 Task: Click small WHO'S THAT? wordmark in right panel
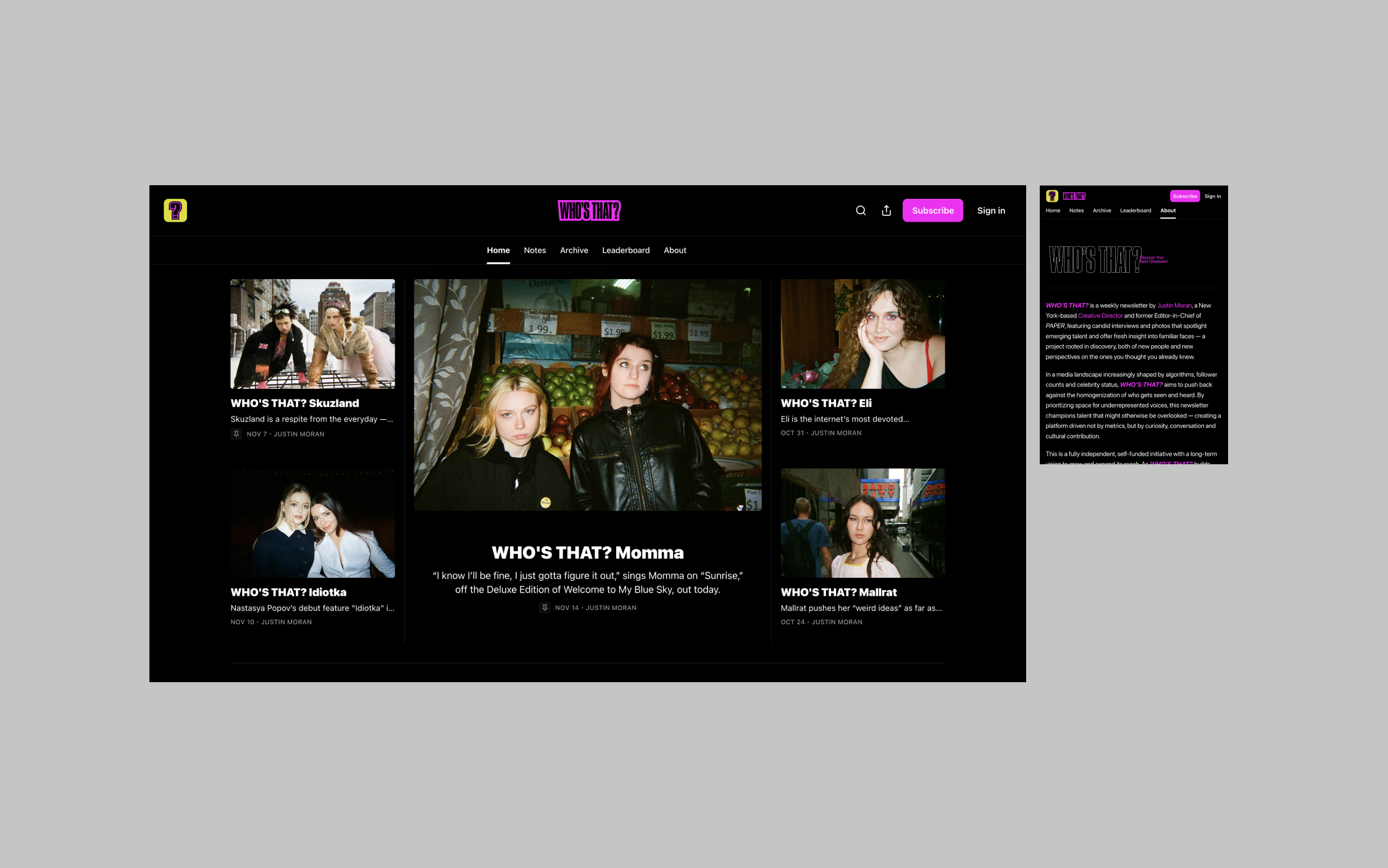click(1074, 196)
